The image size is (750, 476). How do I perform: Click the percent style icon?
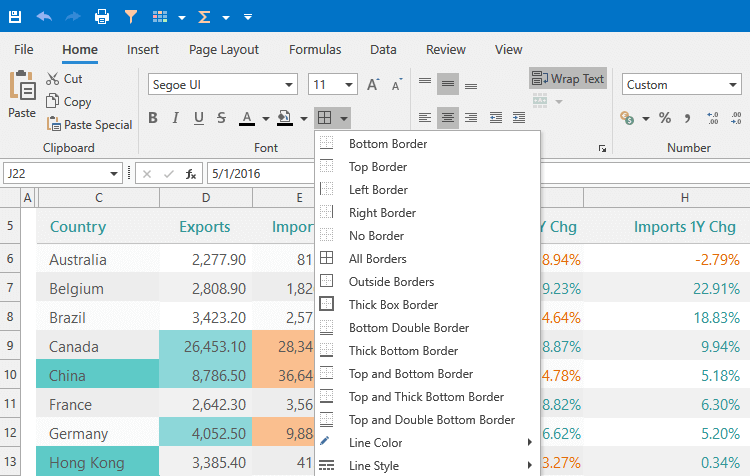664,119
